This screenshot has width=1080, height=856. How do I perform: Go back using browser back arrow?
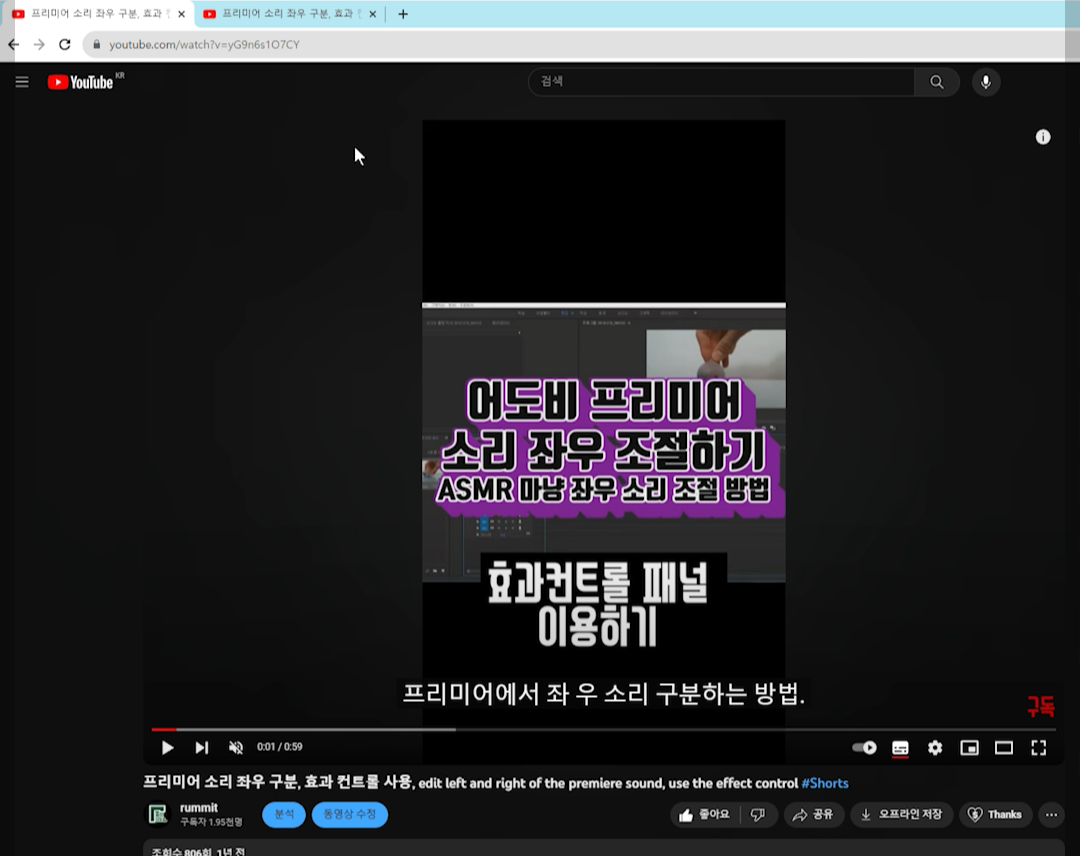click(14, 44)
